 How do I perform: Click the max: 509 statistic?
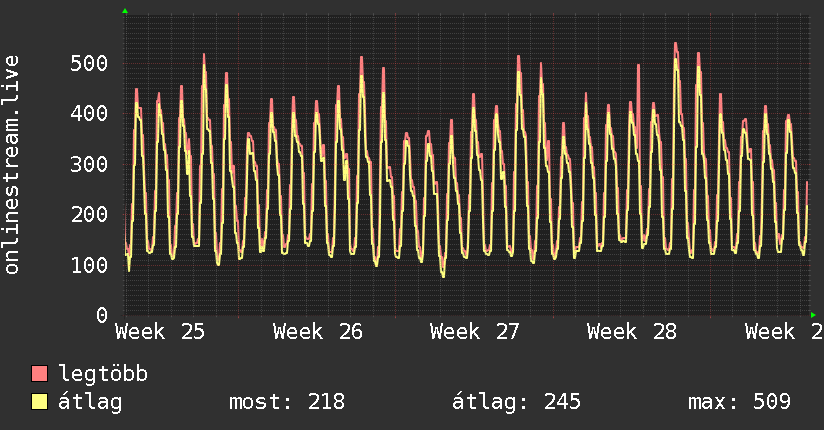click(x=739, y=402)
